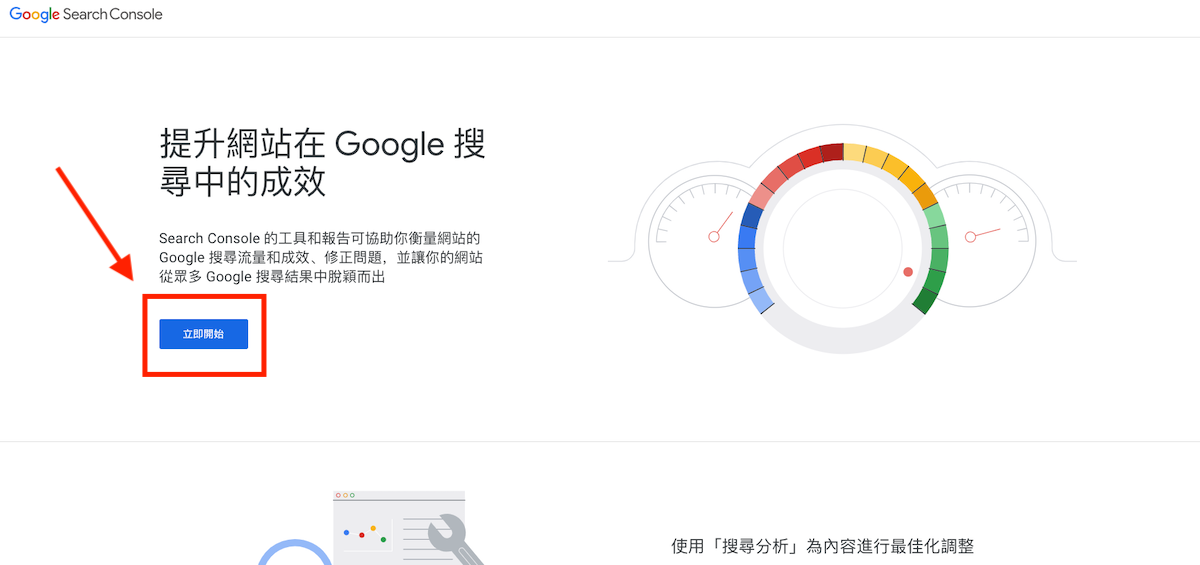Click the 立即開始 button
The image size is (1200, 565).
point(203,334)
